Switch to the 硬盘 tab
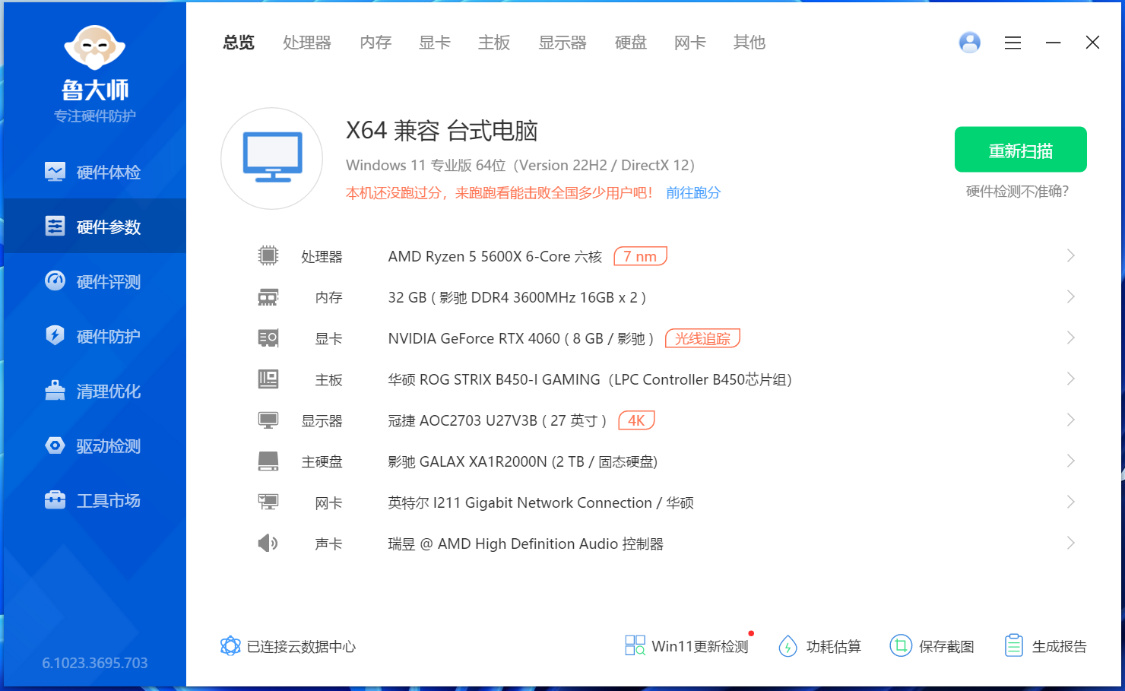Viewport: 1125px width, 691px height. click(631, 42)
